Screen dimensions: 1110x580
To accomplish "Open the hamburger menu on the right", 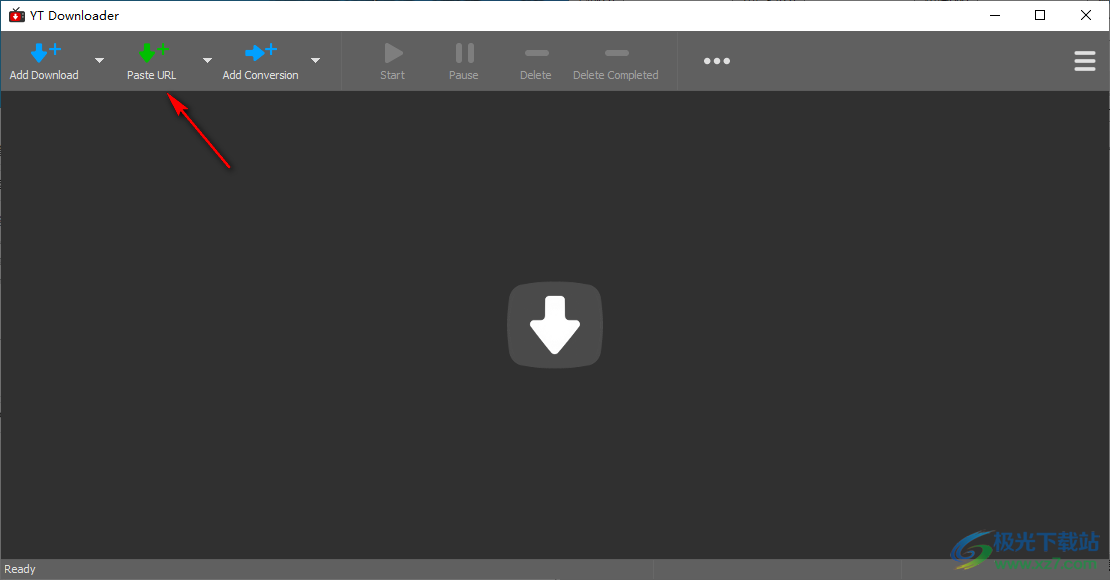I will coord(1085,61).
